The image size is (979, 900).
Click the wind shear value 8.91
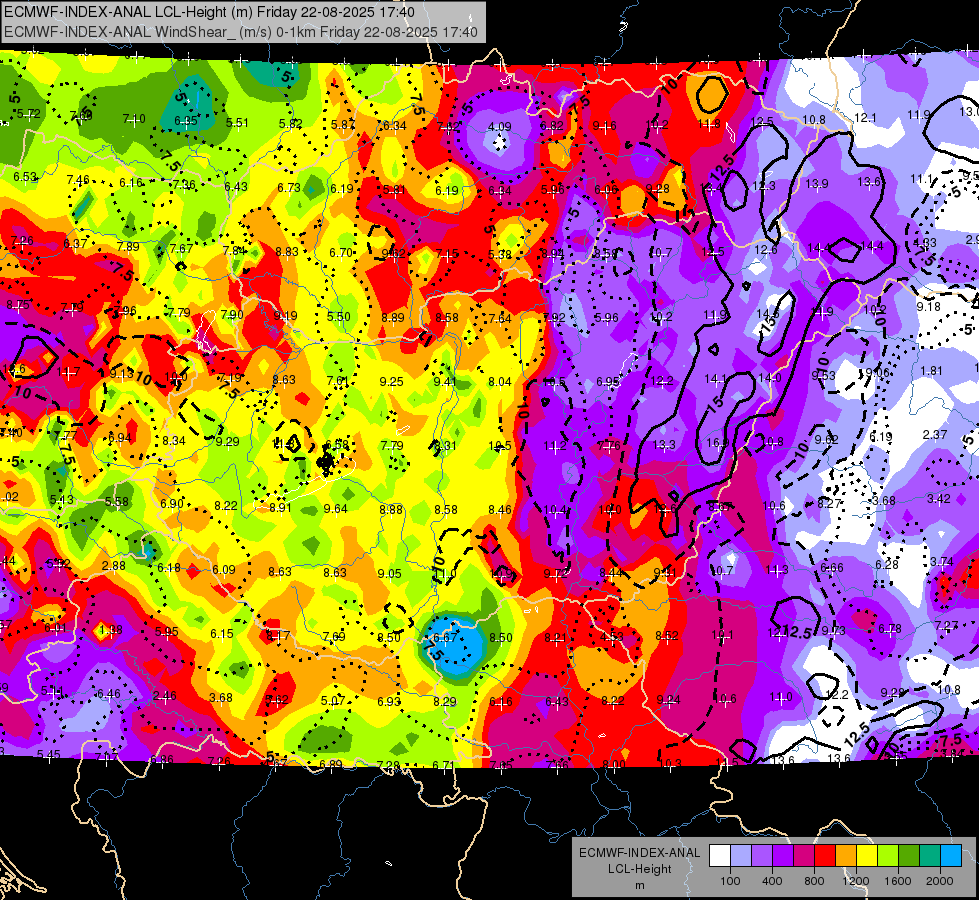coord(280,508)
